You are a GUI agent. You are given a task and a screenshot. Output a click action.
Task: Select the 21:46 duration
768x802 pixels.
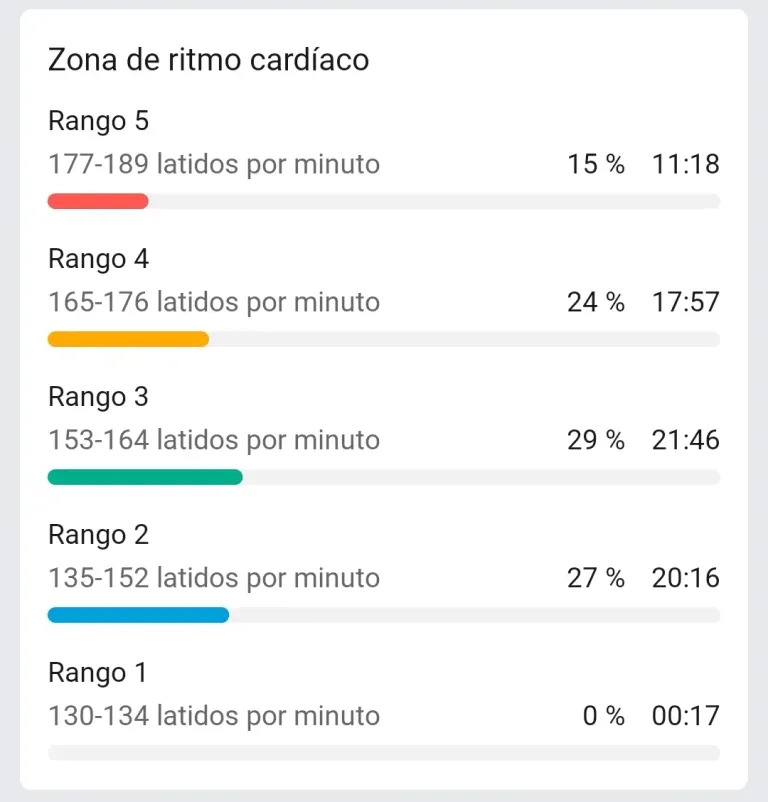point(686,440)
